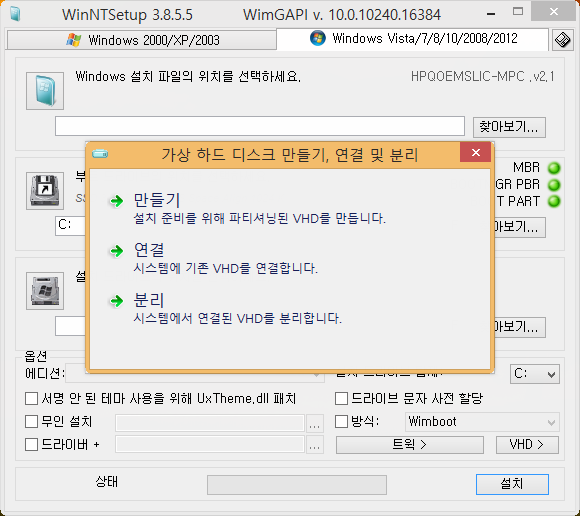Click the green arrow beside 분리

pos(117,301)
